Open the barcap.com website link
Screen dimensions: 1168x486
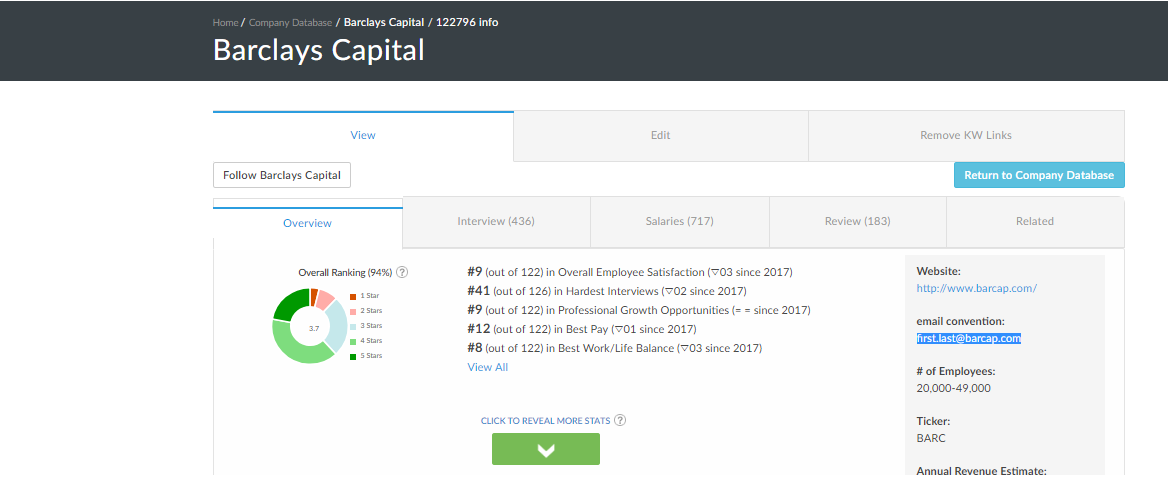coord(976,288)
